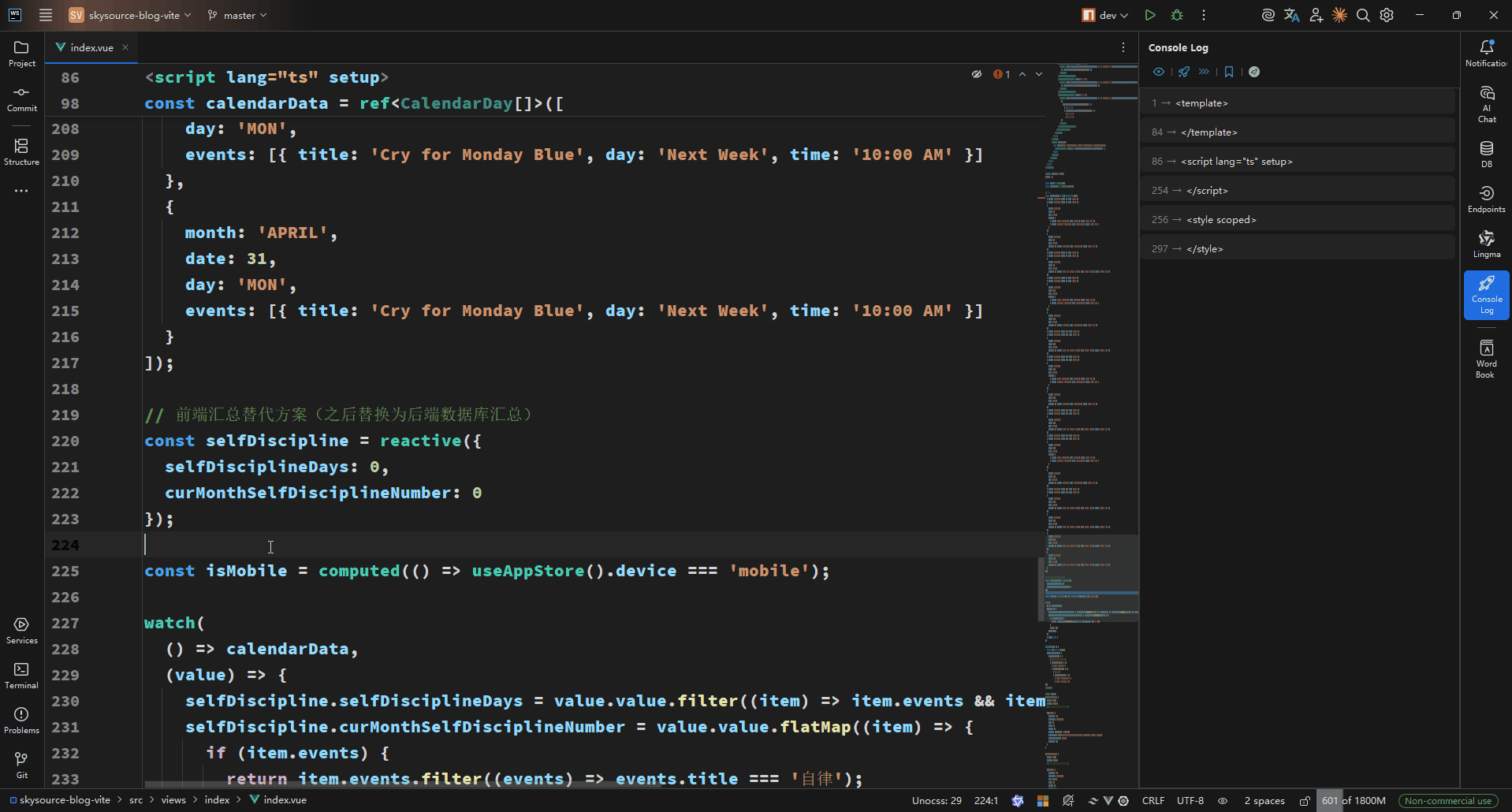Viewport: 1512px width, 812px height.
Task: Open the Endpoints tool window
Action: click(1486, 199)
